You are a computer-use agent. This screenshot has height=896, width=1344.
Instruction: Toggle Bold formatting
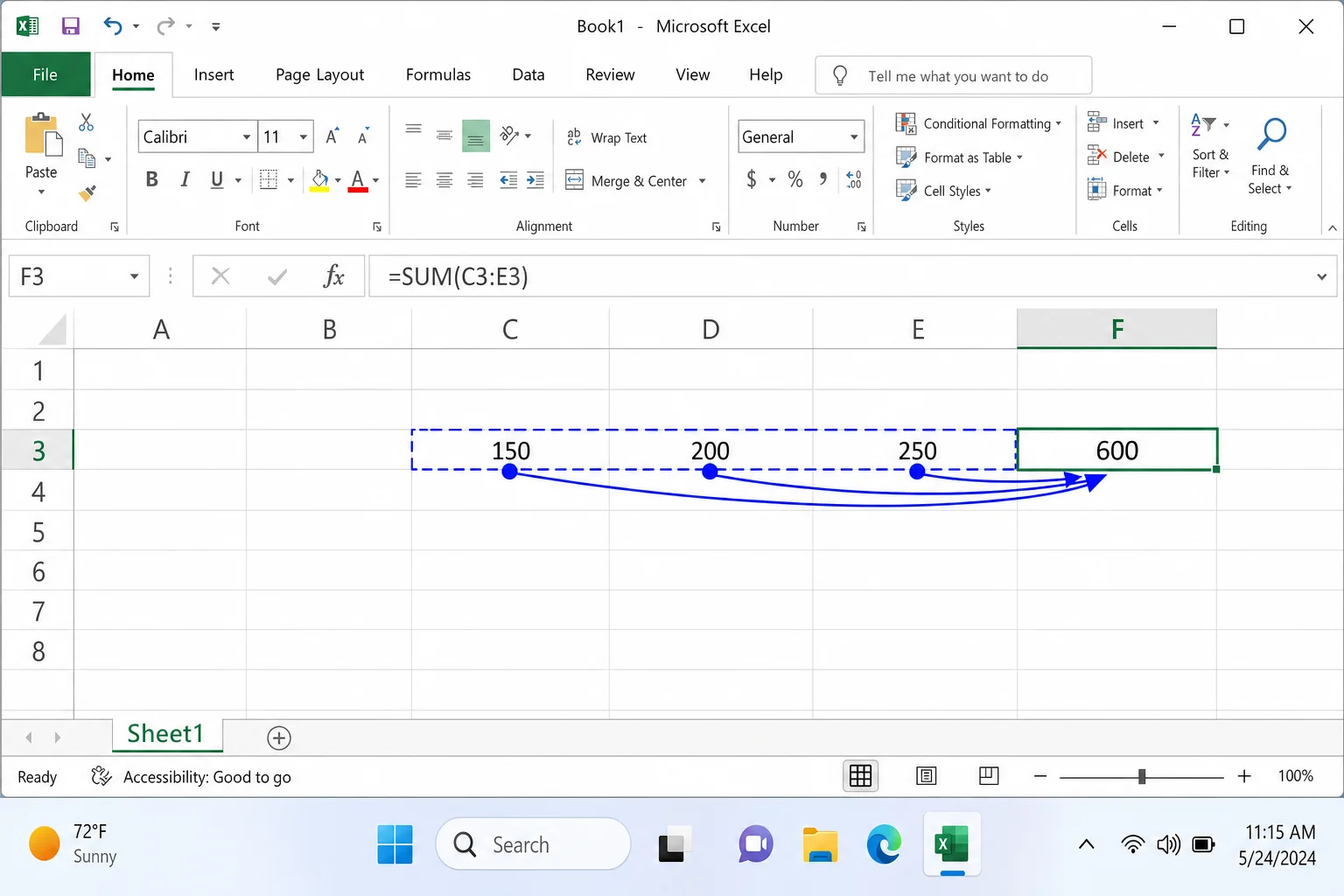(x=152, y=179)
